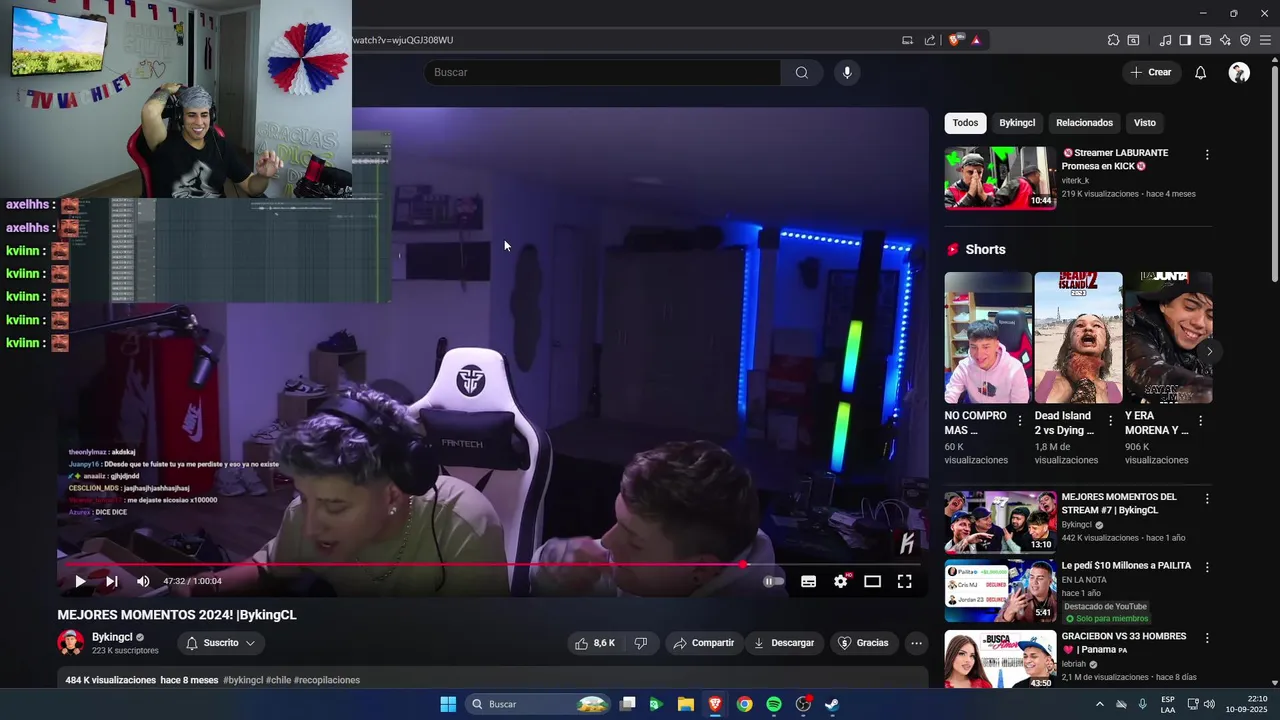Select the Visto filter chip
1280x720 pixels.
click(1144, 123)
